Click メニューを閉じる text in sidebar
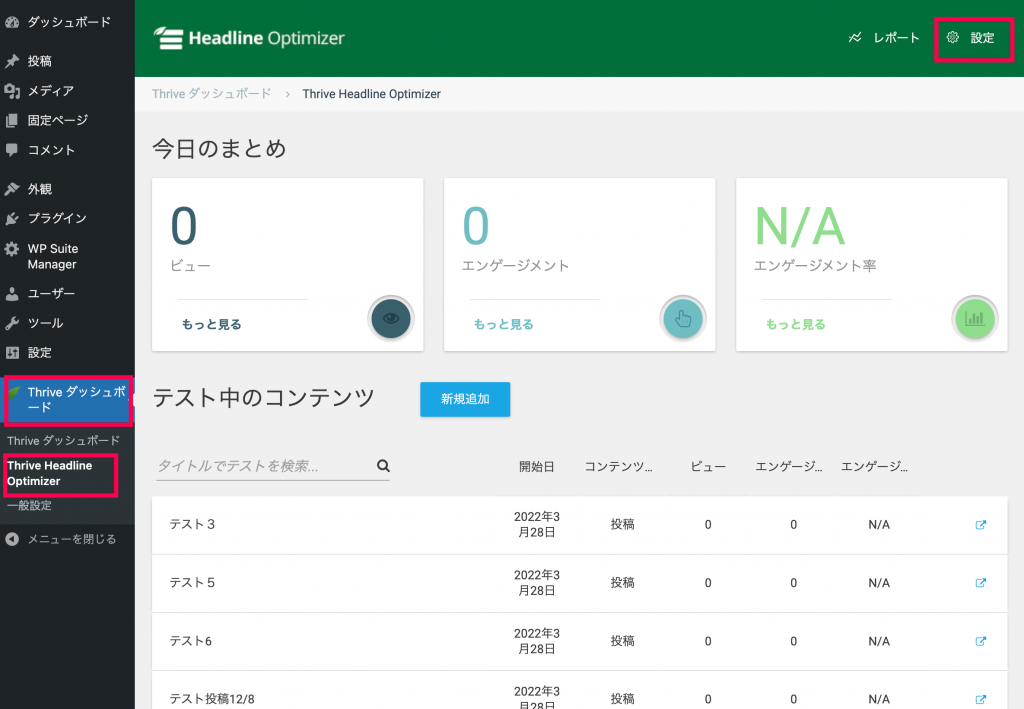The image size is (1024, 709). [x=72, y=539]
